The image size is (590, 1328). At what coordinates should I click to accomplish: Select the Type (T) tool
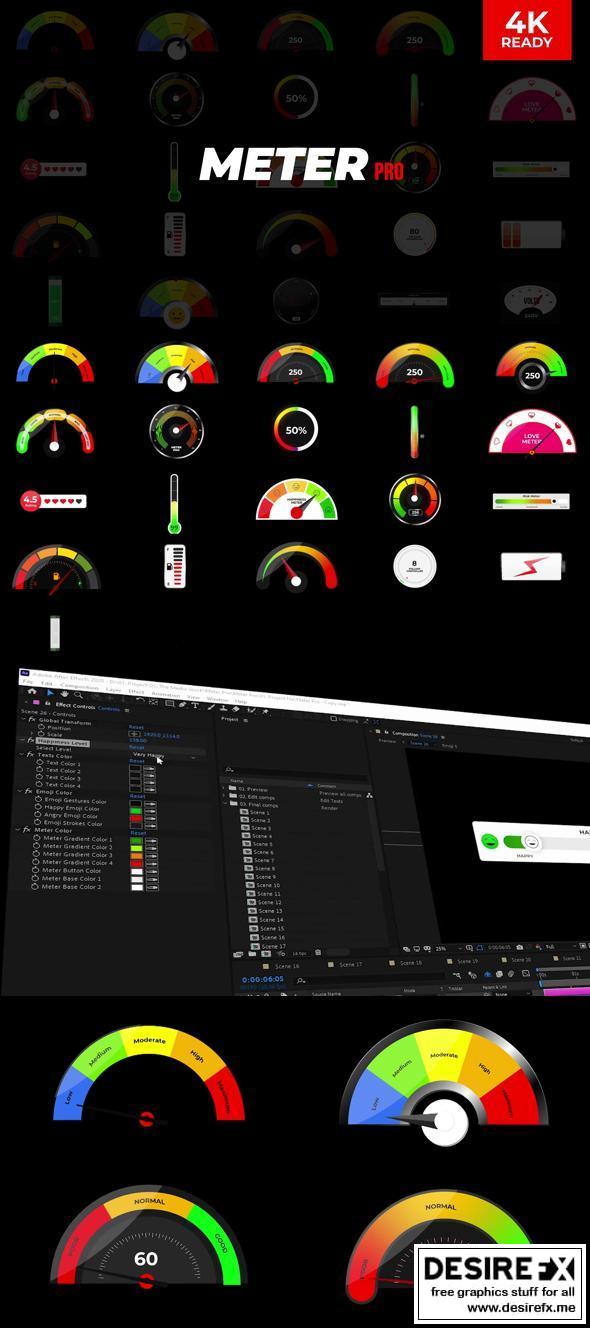coord(195,706)
